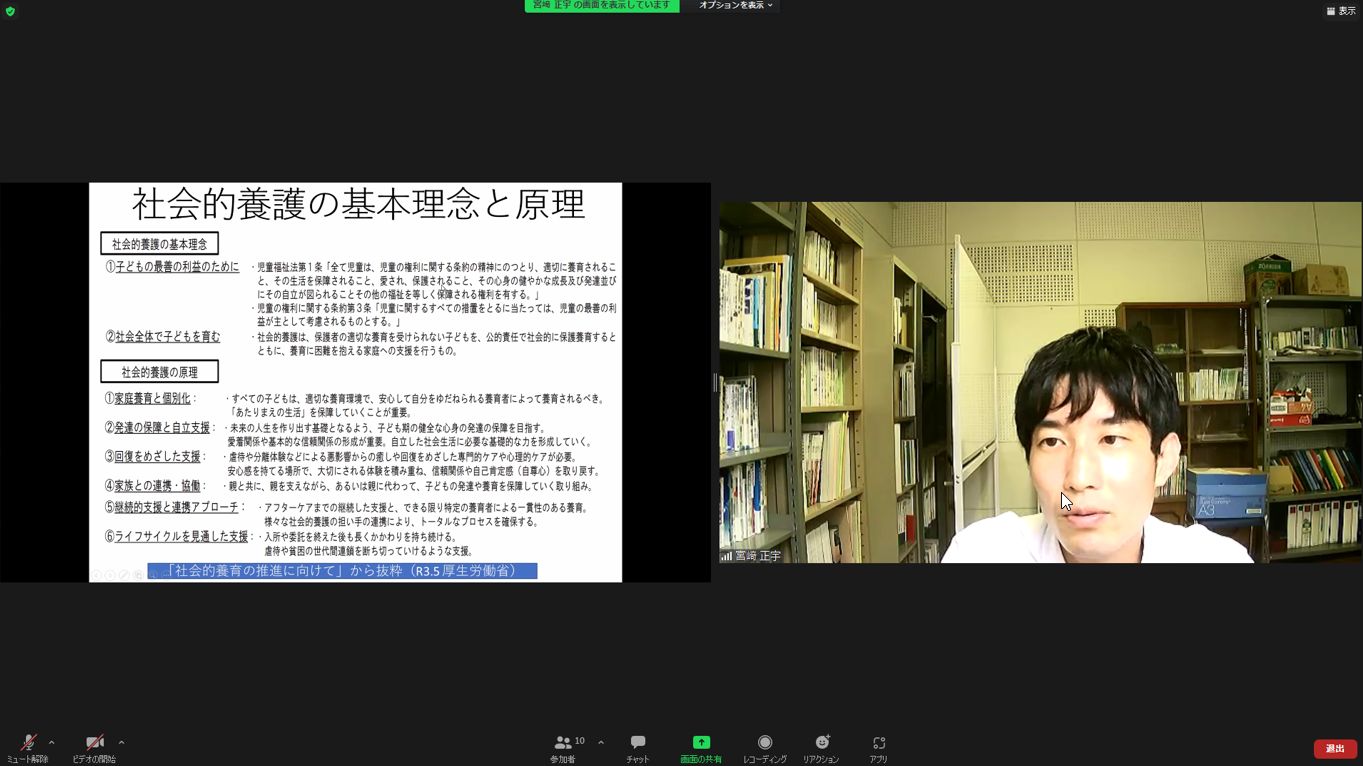
Task: Click the red leave (退出) button
Action: [x=1335, y=749]
